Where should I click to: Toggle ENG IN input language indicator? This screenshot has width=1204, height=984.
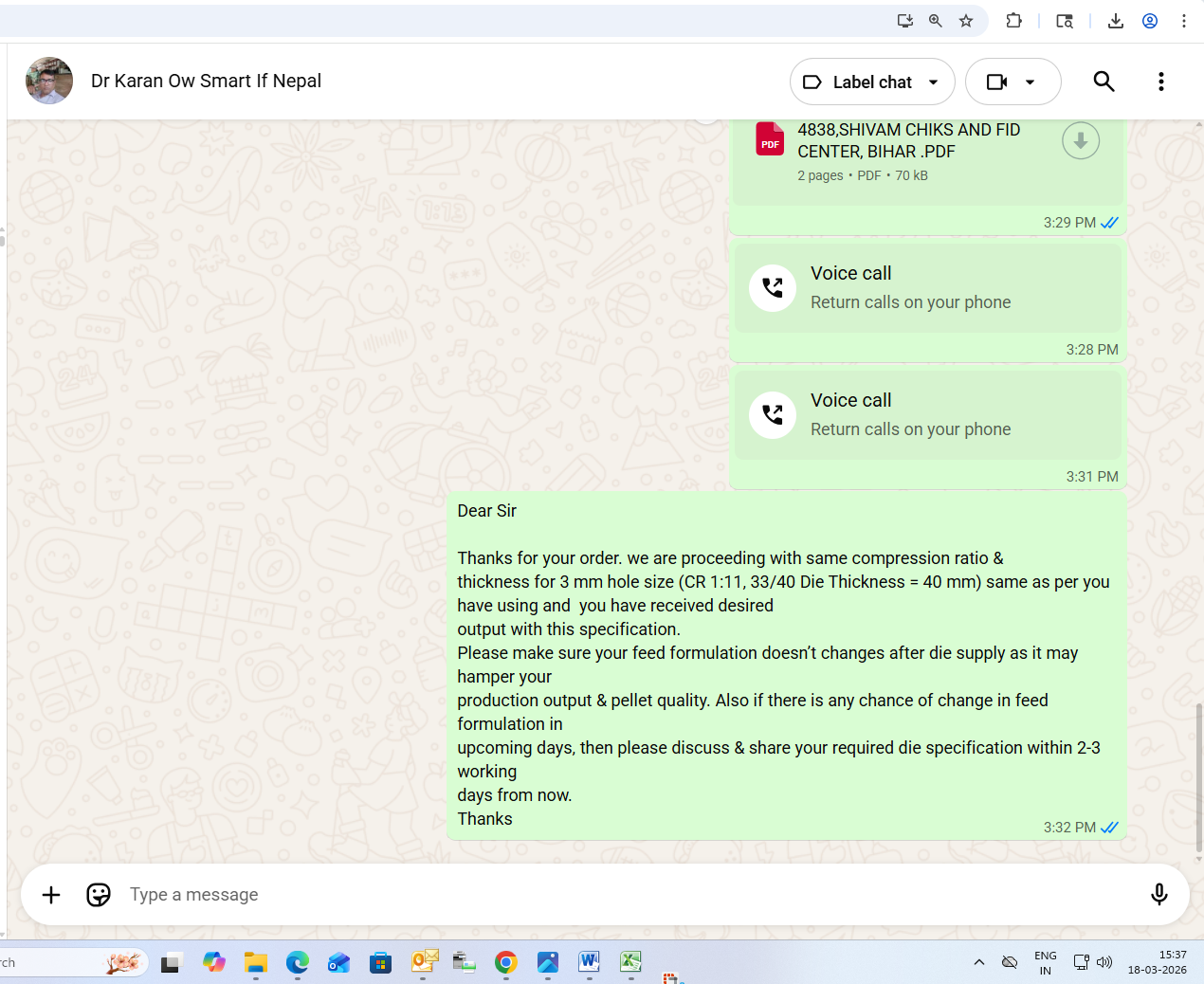pyautogui.click(x=1045, y=963)
